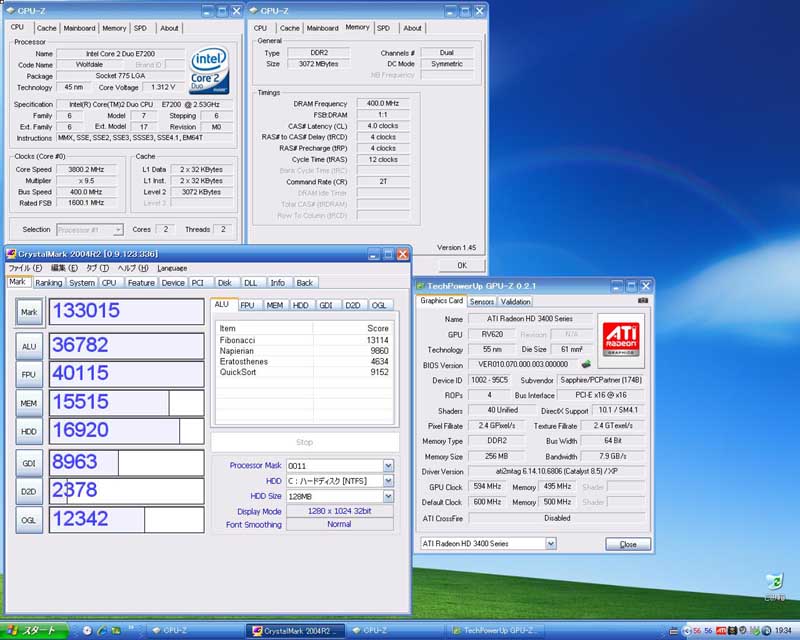Open the Processor Mask dropdown
Viewport: 800px width, 640px height.
coord(388,465)
